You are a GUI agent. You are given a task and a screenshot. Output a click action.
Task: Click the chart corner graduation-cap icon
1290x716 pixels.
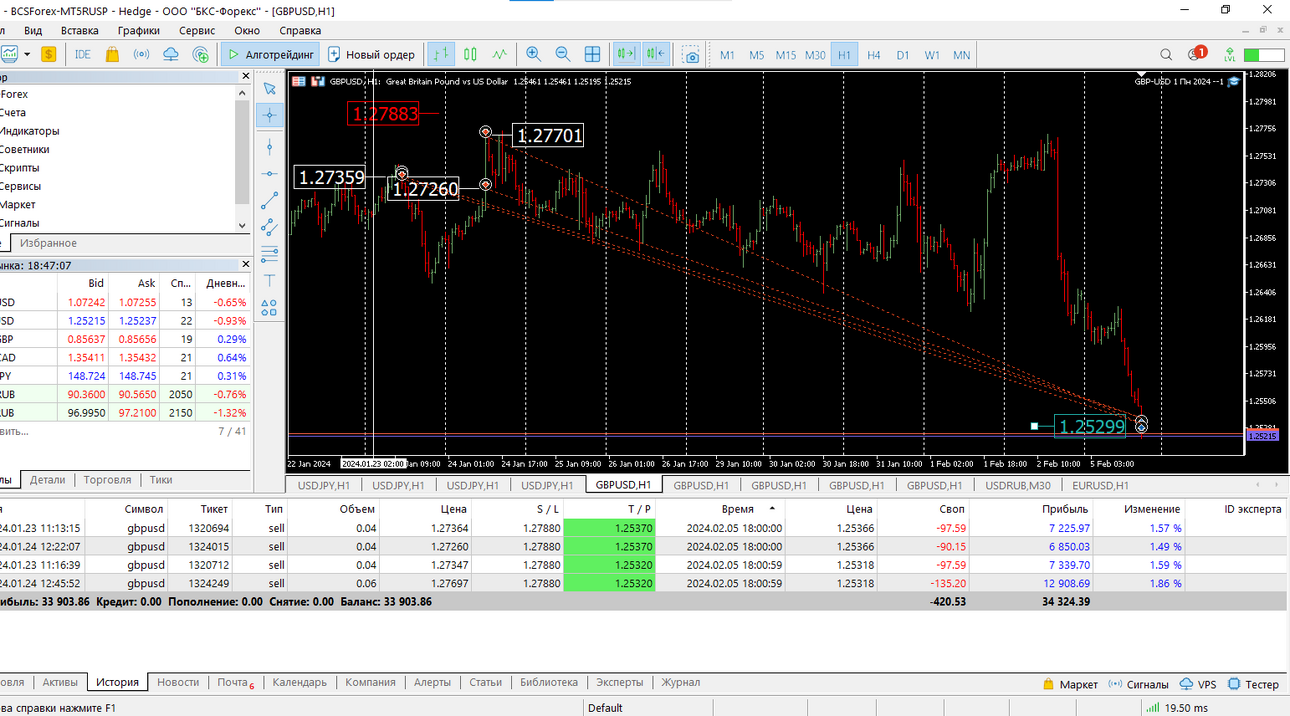[x=1234, y=81]
